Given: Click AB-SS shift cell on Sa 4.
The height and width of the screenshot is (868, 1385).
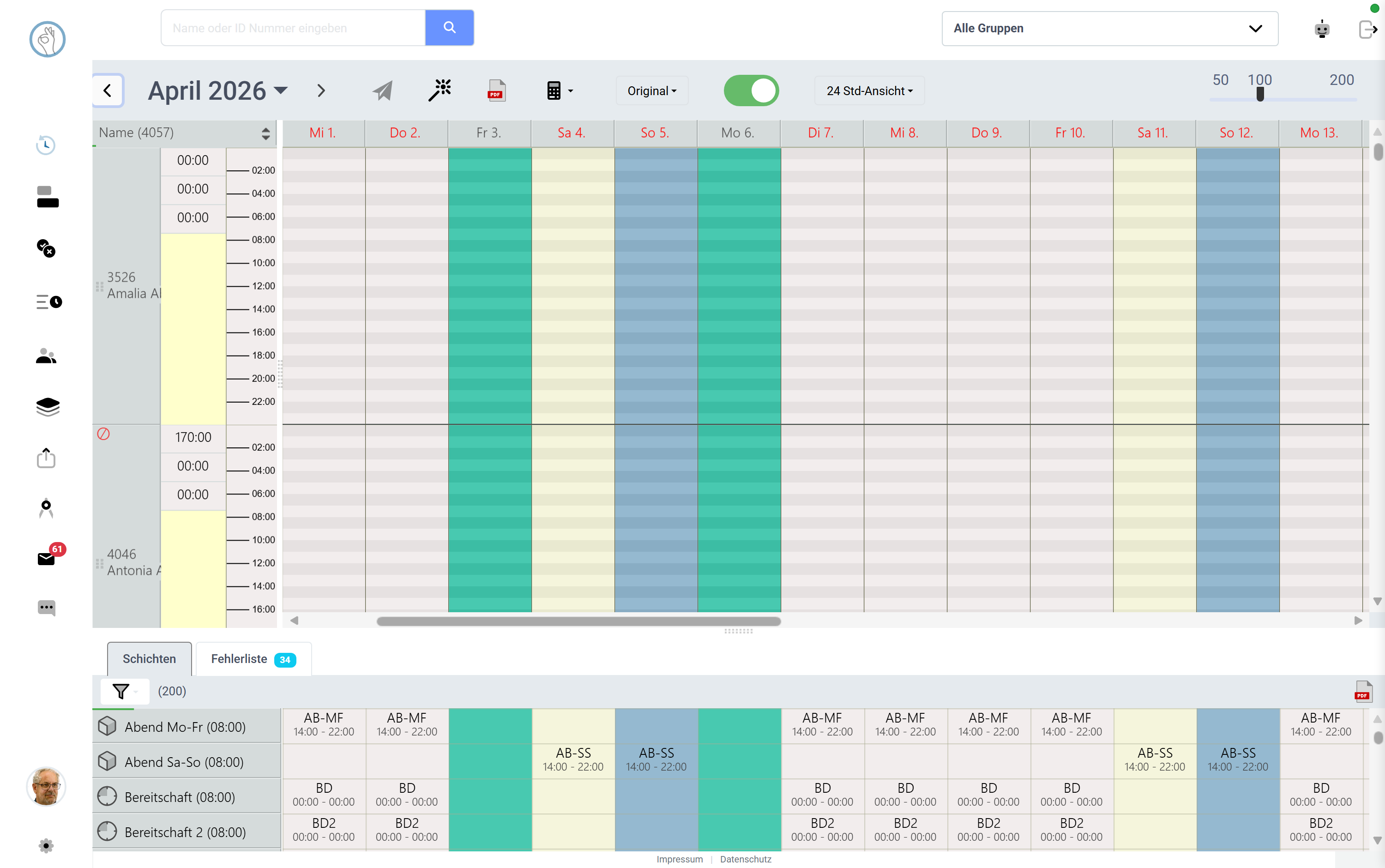Looking at the screenshot, I should pos(573,759).
